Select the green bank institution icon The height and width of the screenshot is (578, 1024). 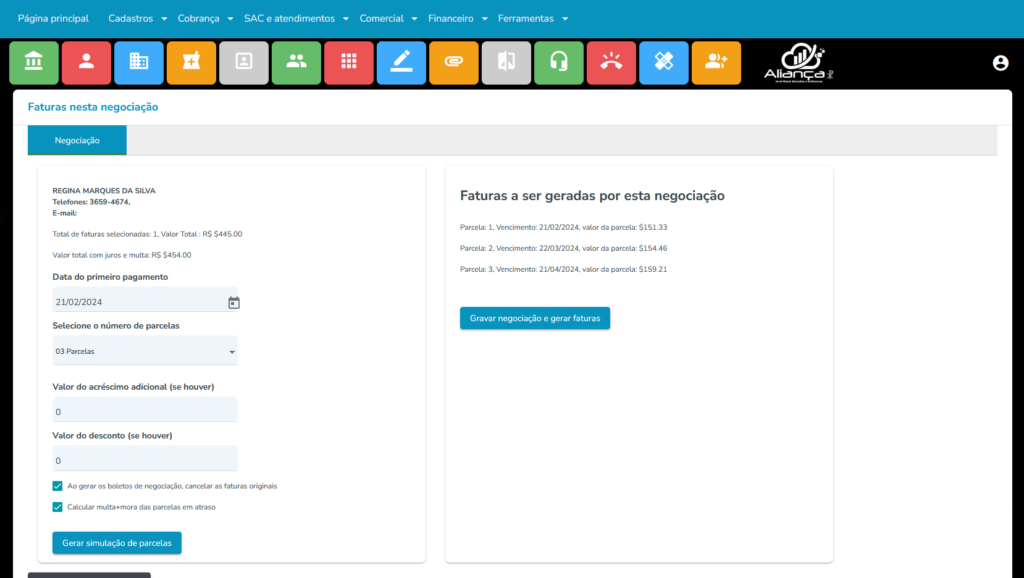click(34, 62)
